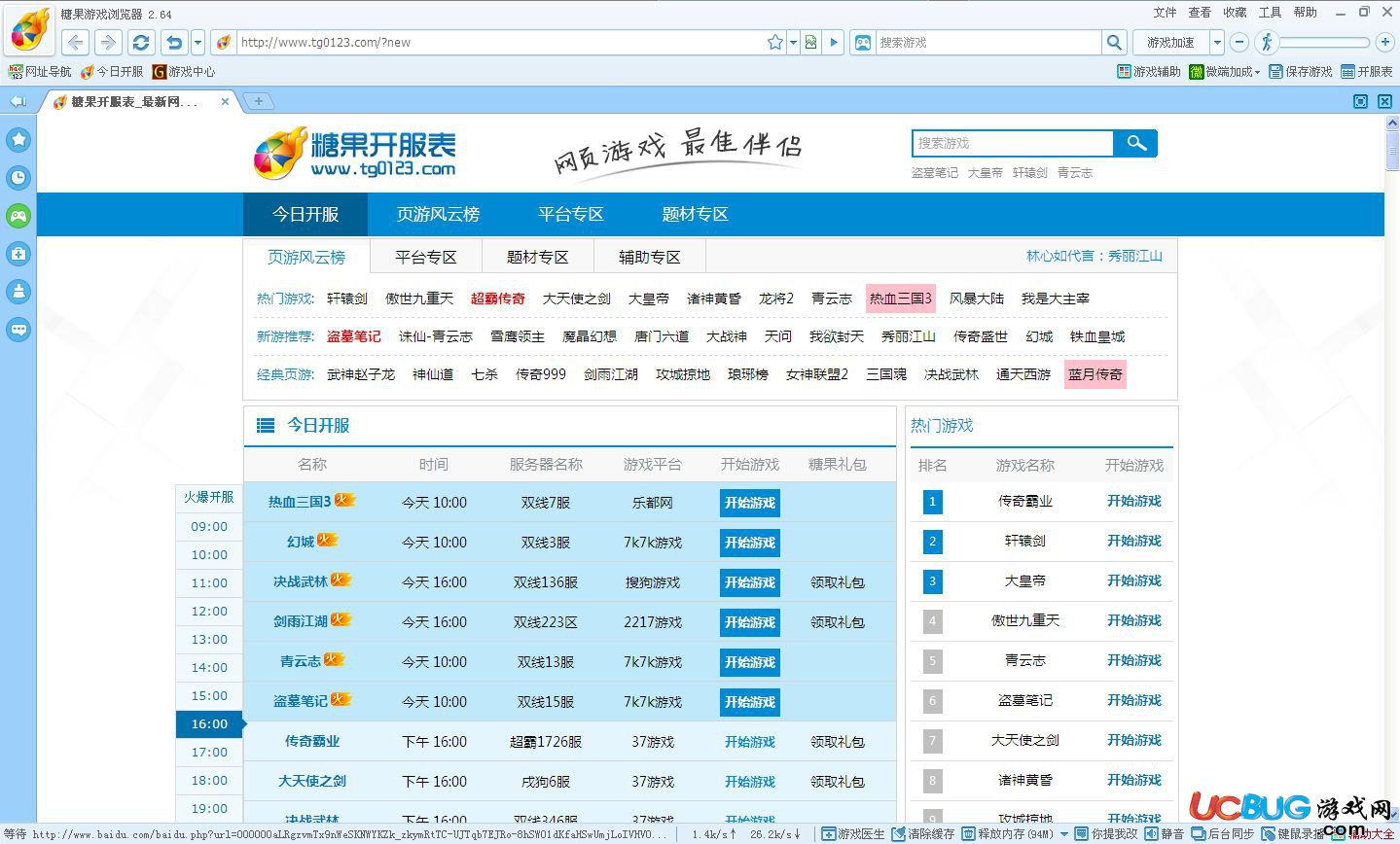Image resolution: width=1400 pixels, height=844 pixels.
Task: Expand the 游戏加速 dropdown arrow
Action: (1217, 42)
